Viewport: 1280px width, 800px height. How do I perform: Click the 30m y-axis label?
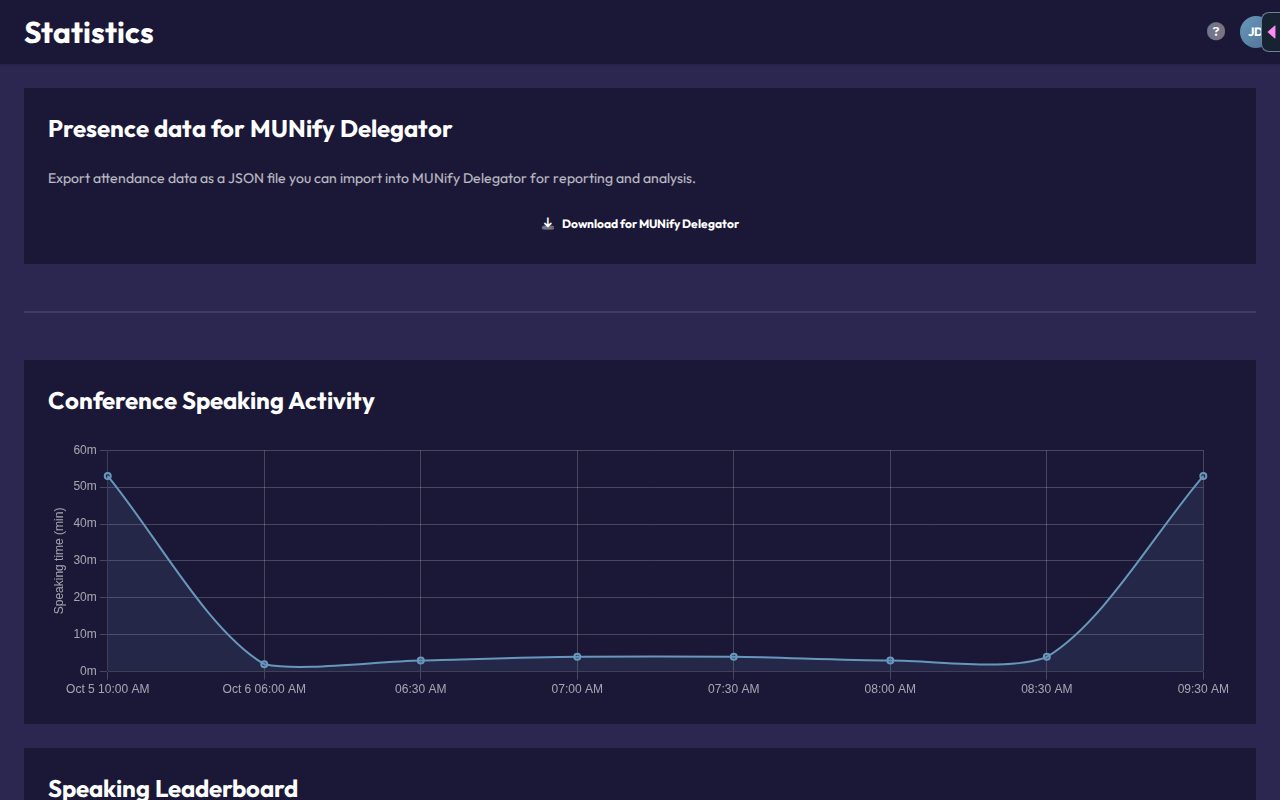pos(85,560)
